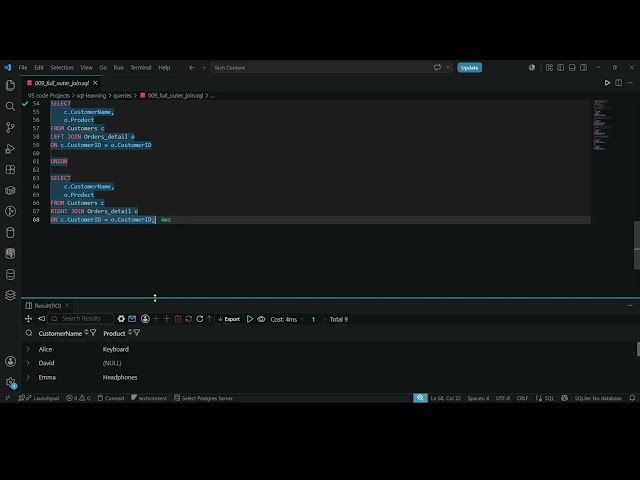Screen dimensions: 640x480
Task: Click the queries breadcrumb segment
Action: tap(122, 96)
